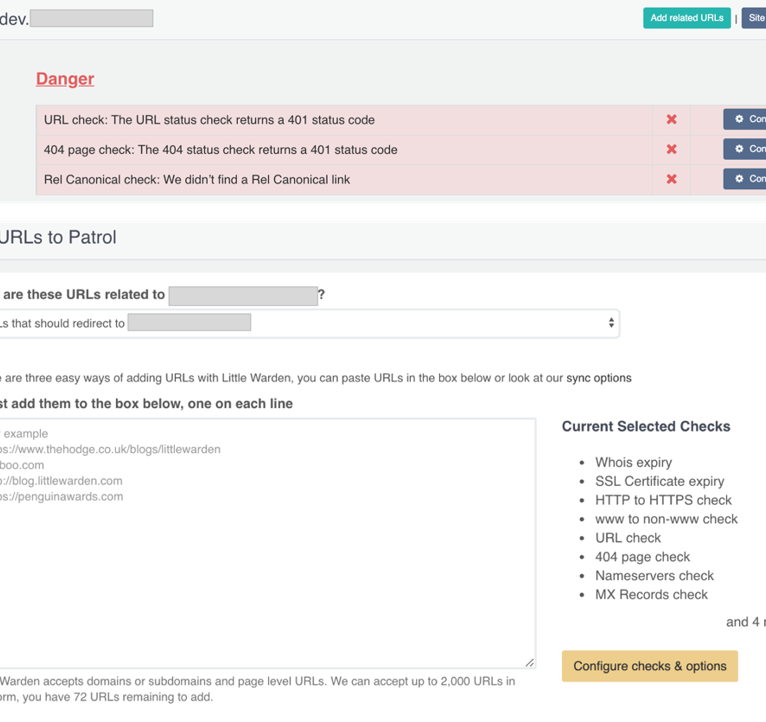Open the URL relationship dropdown
Image resolution: width=766 pixels, height=722 pixels.
click(308, 323)
